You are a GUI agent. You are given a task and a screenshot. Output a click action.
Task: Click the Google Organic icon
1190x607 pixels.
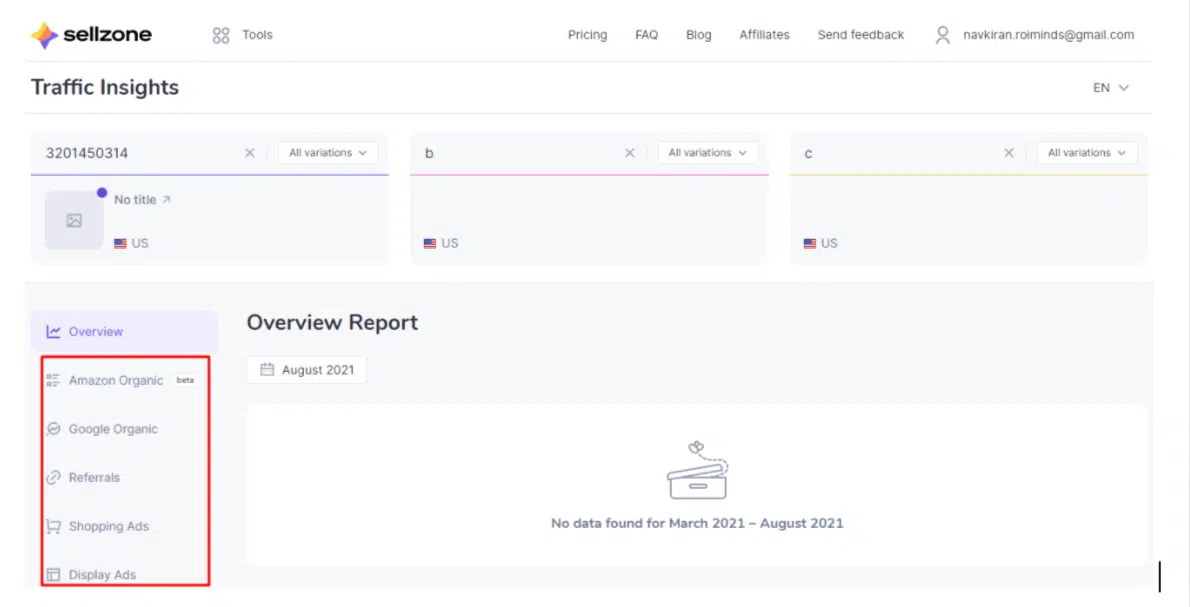pos(53,429)
